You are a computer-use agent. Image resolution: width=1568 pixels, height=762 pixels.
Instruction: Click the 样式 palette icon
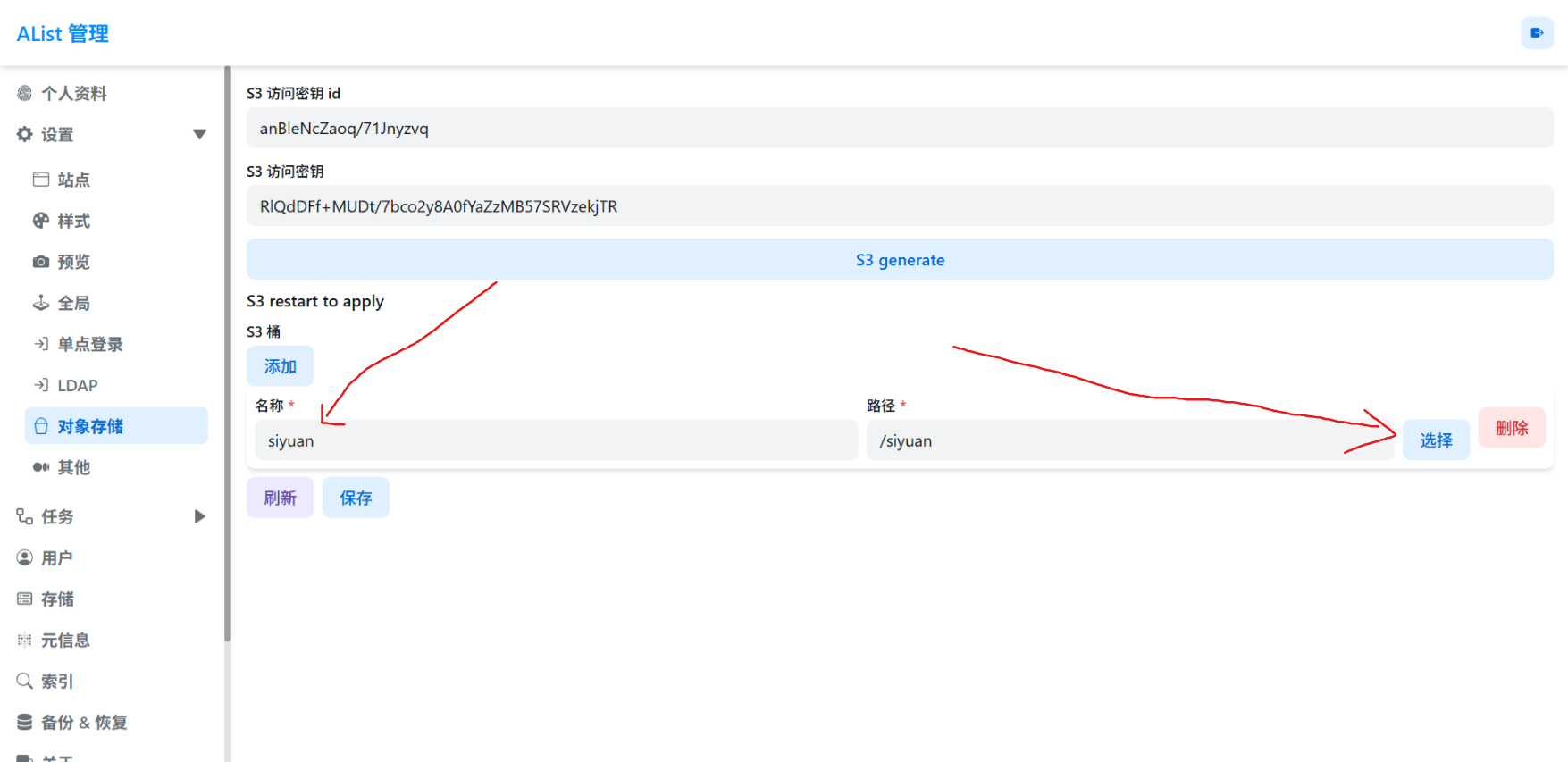[41, 221]
